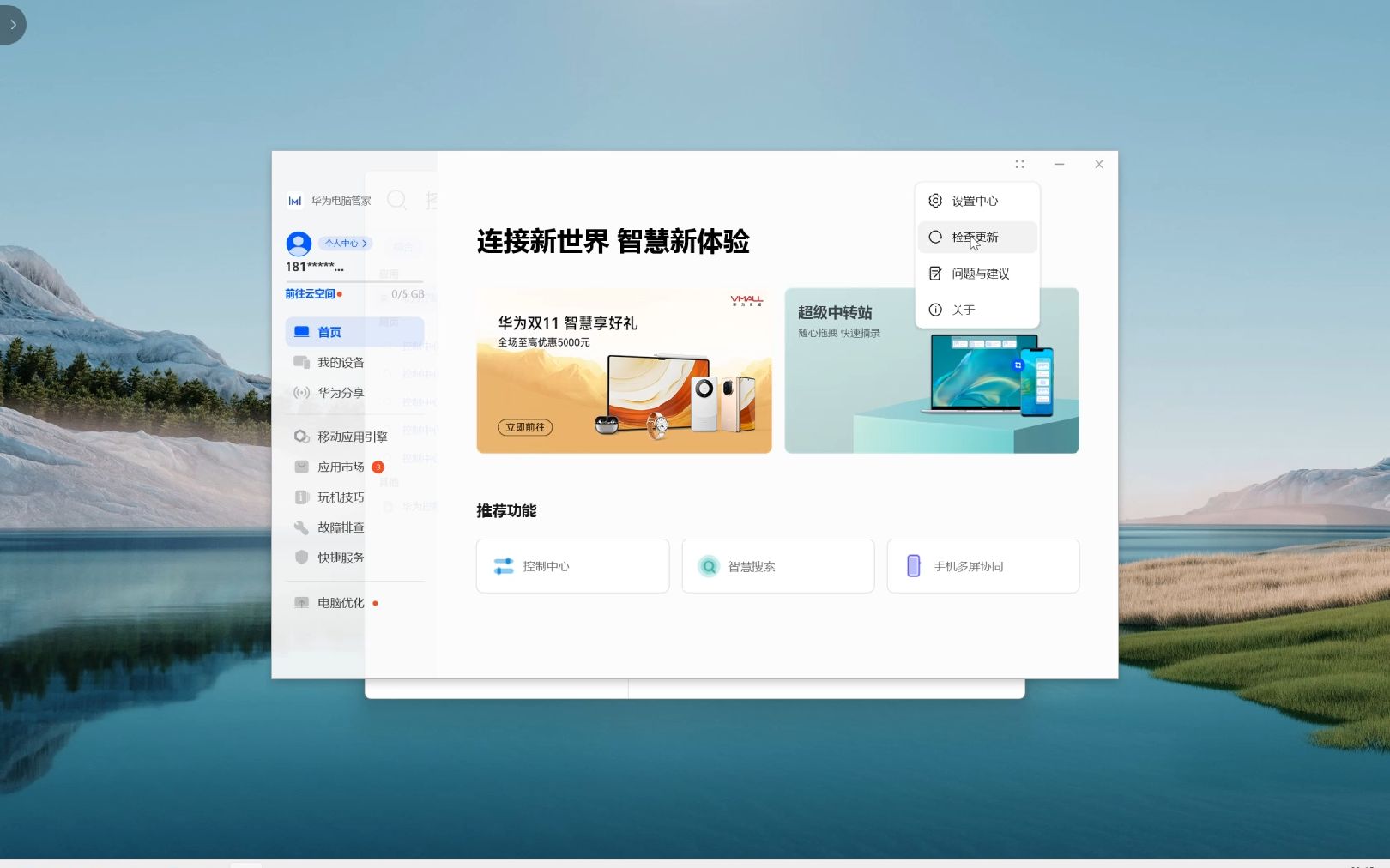Image resolution: width=1390 pixels, height=868 pixels.
Task: Click the blue user avatar icon
Action: pyautogui.click(x=299, y=244)
